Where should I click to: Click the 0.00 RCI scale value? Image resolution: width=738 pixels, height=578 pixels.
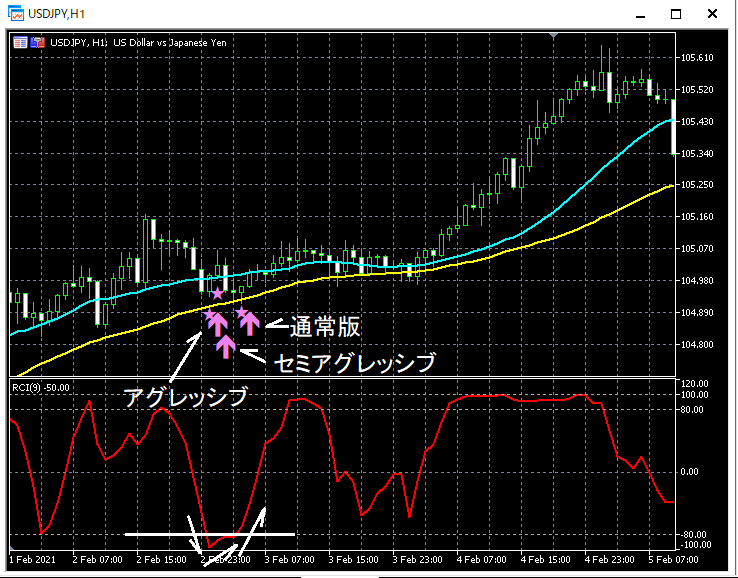[690, 472]
